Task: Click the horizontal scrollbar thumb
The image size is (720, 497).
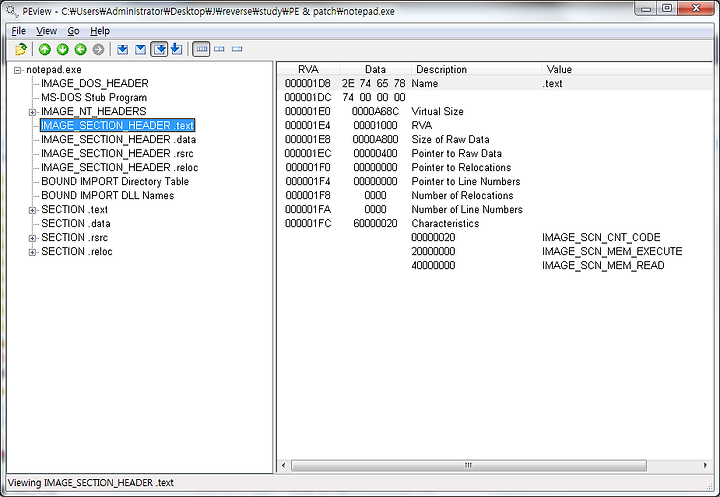Action: coord(468,465)
